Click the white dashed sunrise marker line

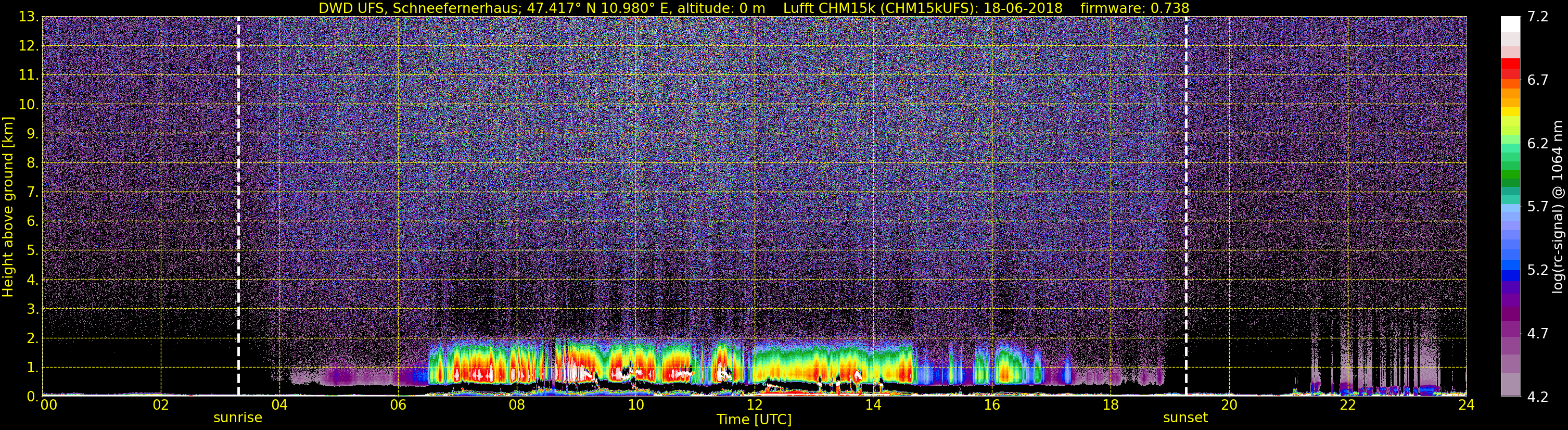pos(238,206)
